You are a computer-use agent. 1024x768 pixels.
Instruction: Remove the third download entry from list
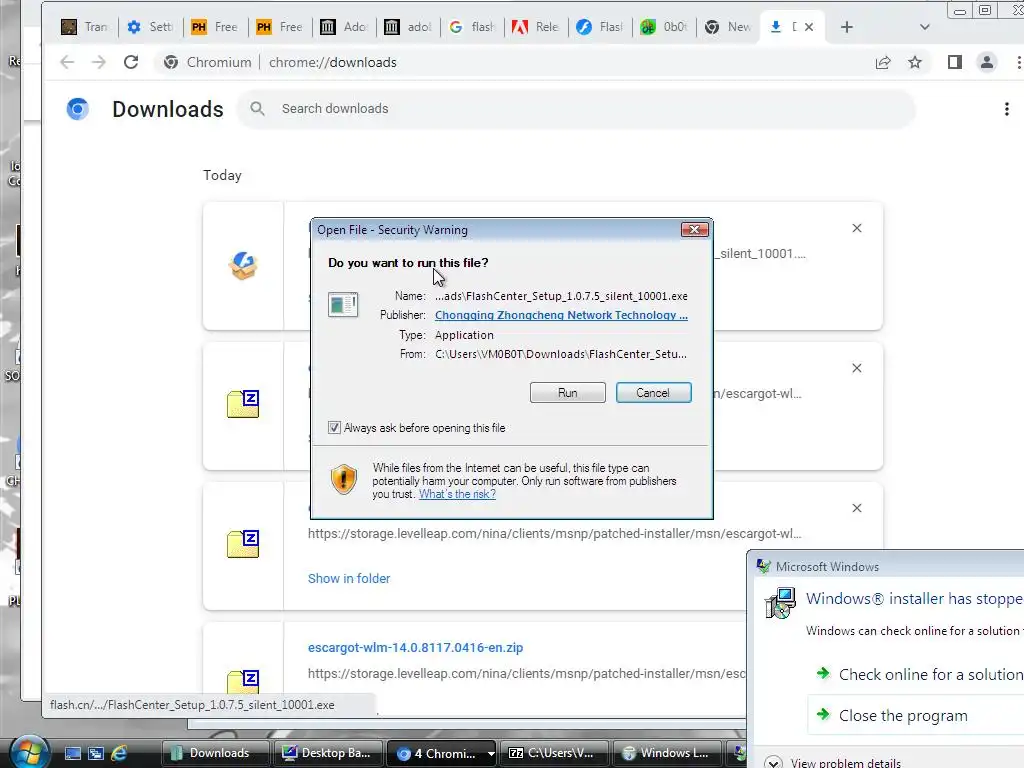click(857, 508)
